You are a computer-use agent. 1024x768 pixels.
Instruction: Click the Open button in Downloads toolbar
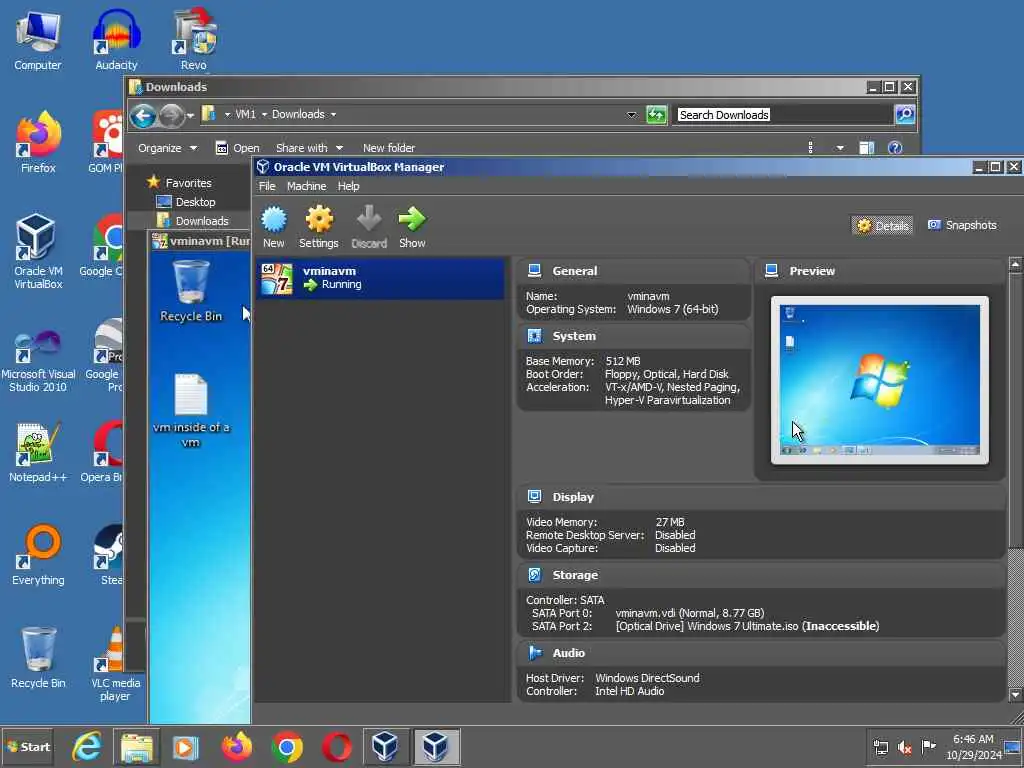click(238, 148)
